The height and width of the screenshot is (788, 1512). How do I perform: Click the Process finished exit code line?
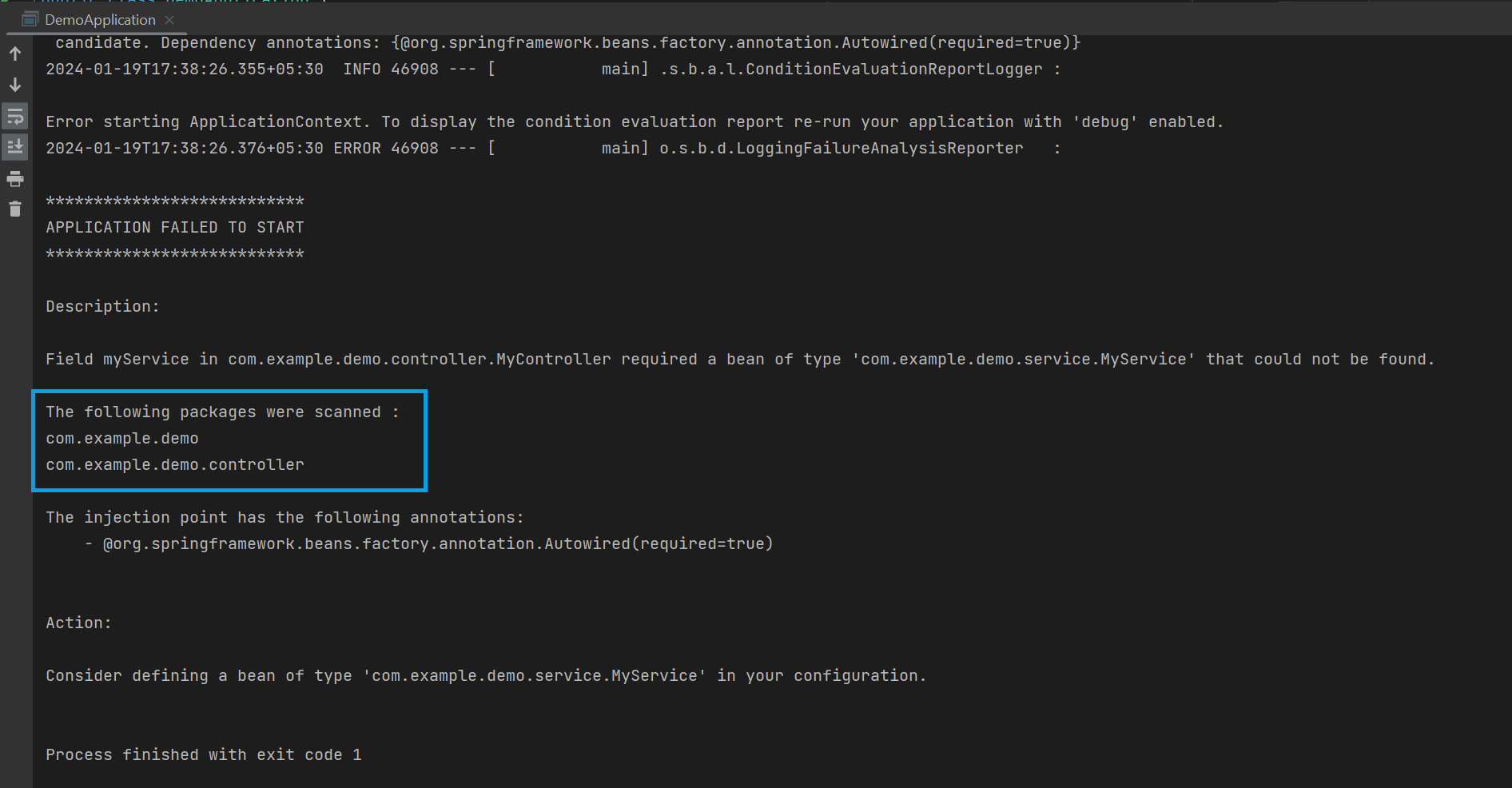click(x=203, y=754)
